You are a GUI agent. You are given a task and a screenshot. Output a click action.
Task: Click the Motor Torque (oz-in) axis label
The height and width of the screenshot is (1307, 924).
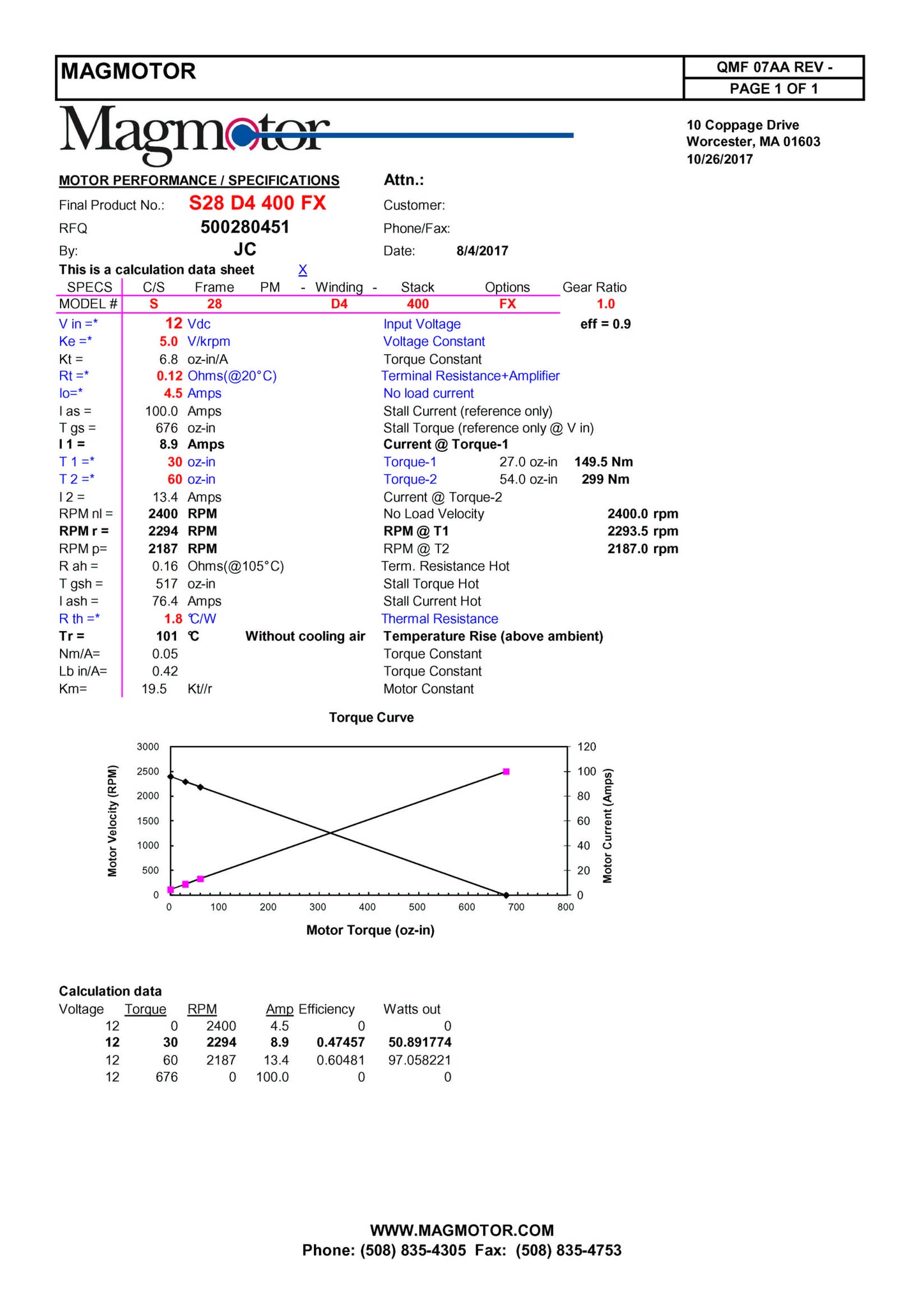370,930
